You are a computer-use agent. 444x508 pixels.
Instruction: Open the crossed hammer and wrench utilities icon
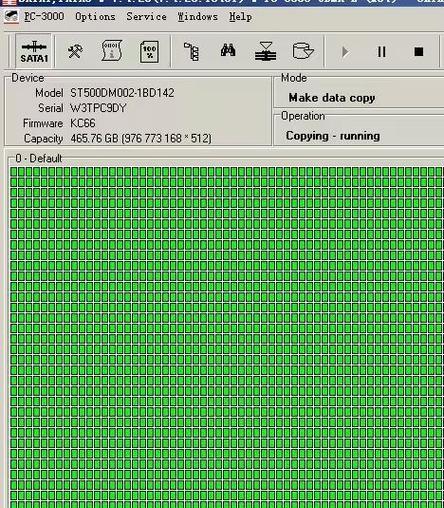75,52
